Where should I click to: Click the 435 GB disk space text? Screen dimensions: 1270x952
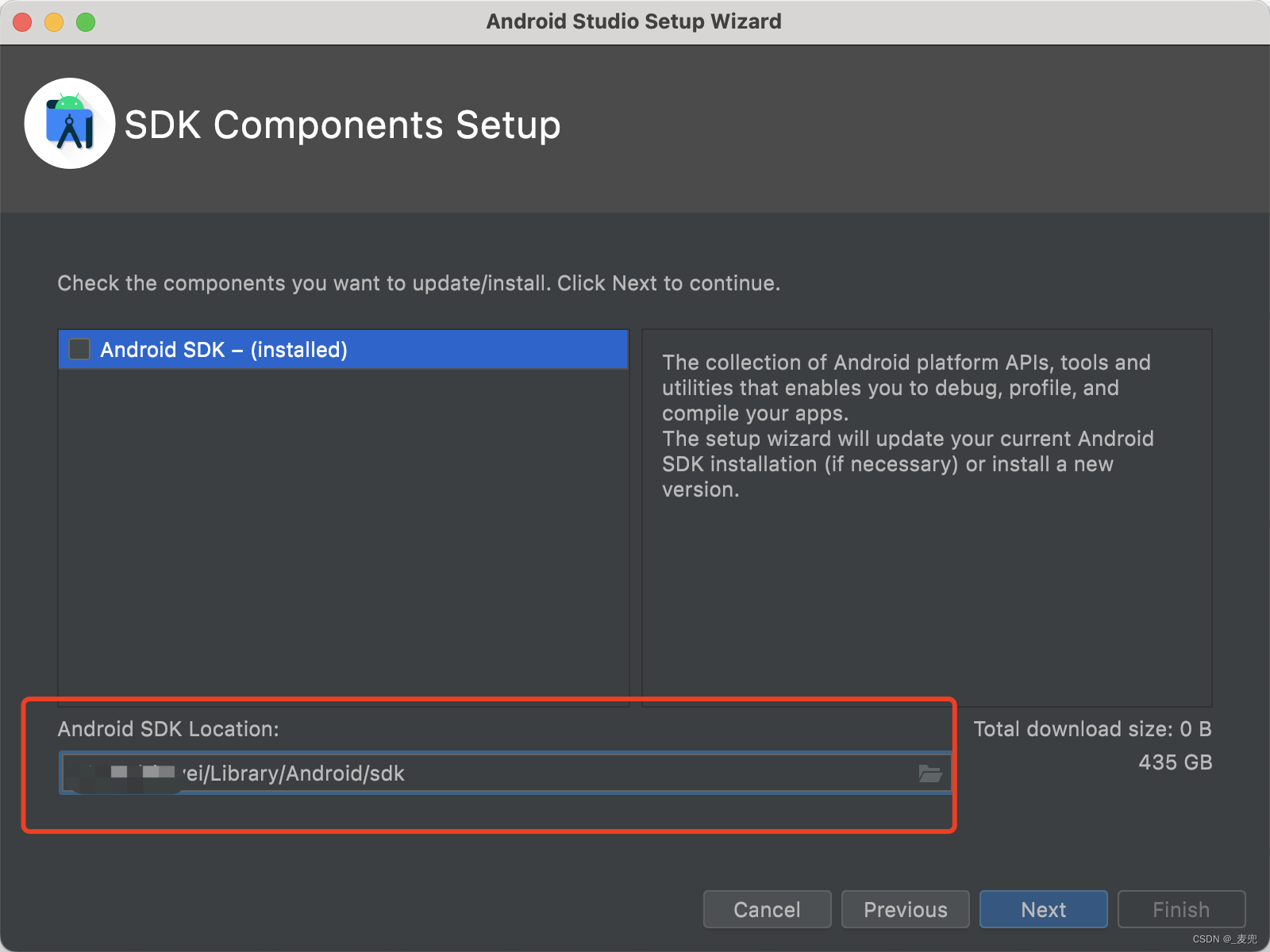[x=1175, y=762]
